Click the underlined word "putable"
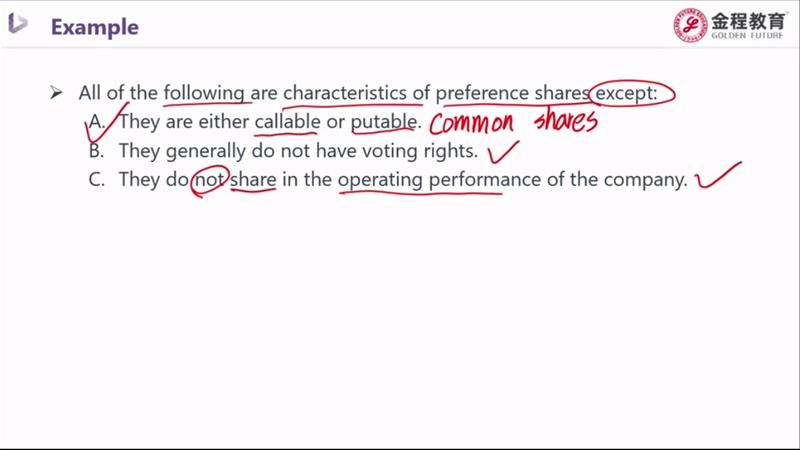The width and height of the screenshot is (800, 450). (383, 122)
